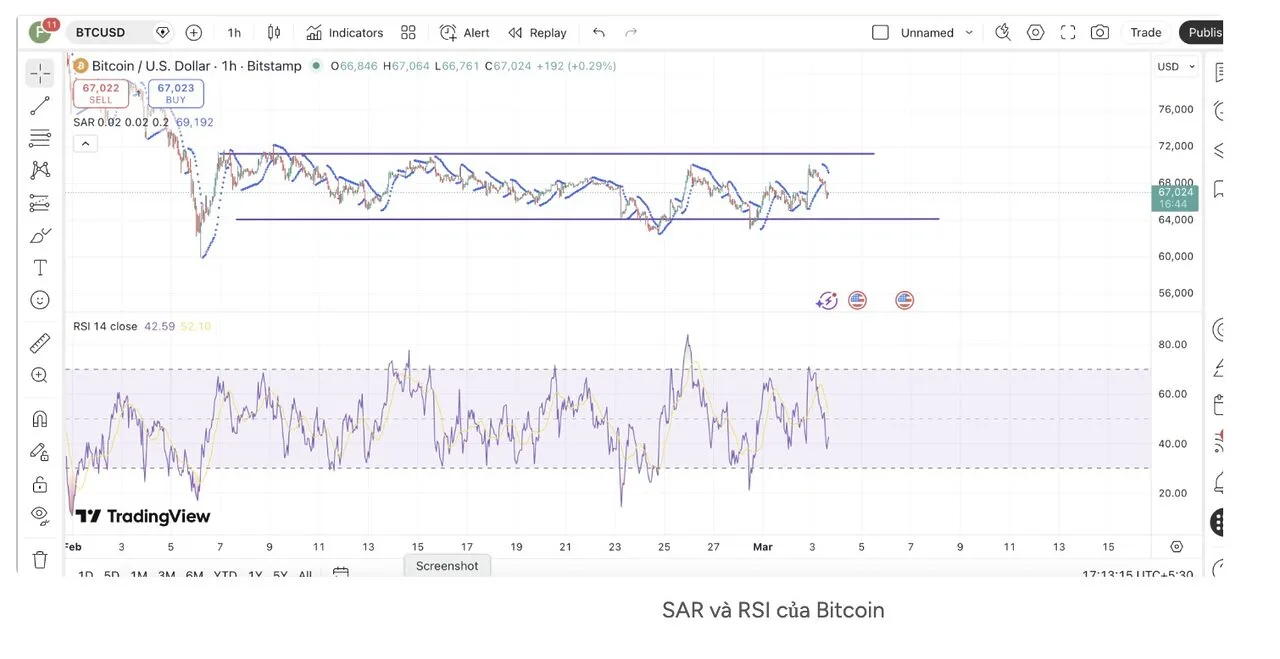Select the Text annotation tool
The width and height of the screenshot is (1280, 659).
pos(39,267)
